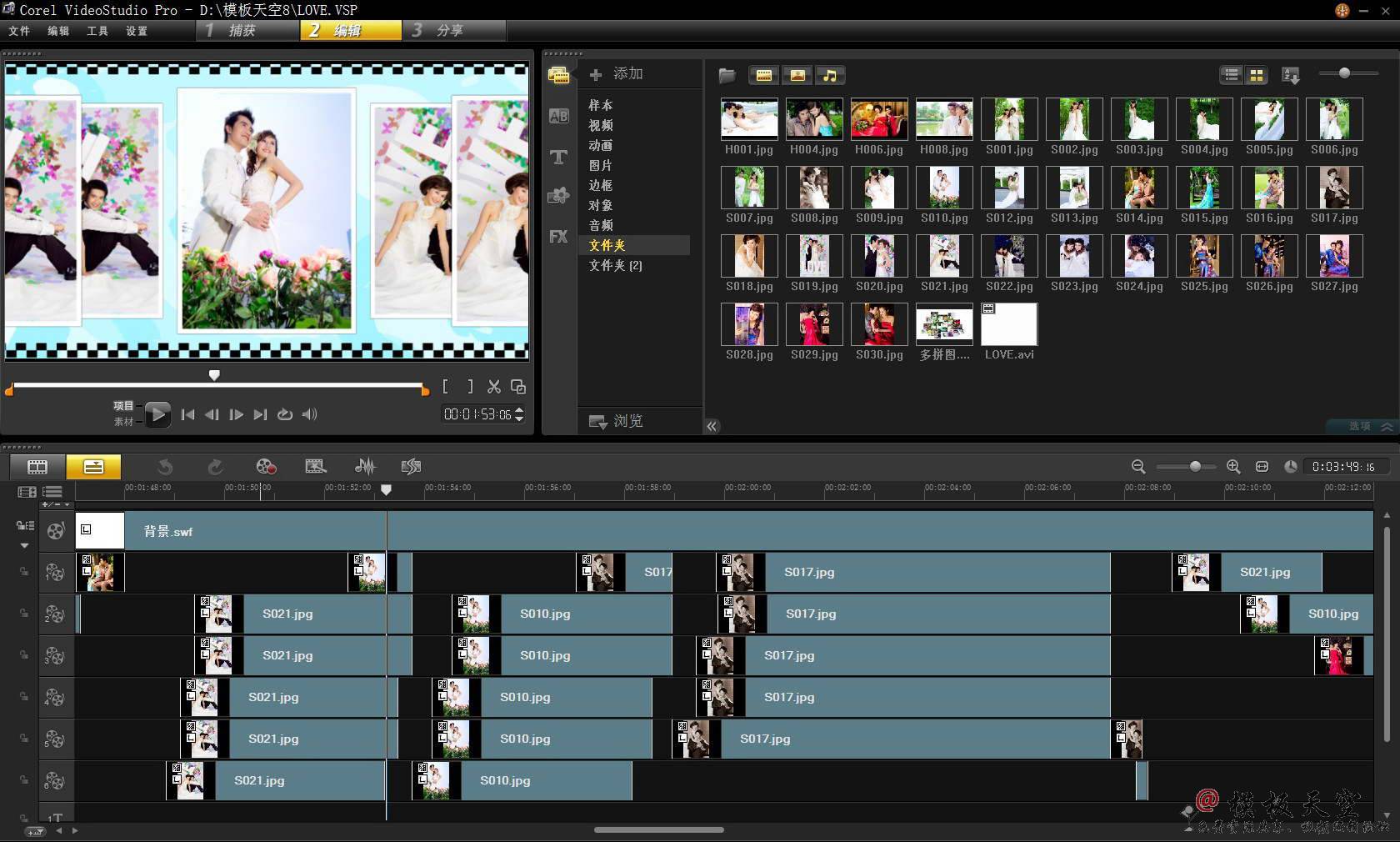Image resolution: width=1400 pixels, height=842 pixels.
Task: Adjust the library thumbnail size slider
Action: [1344, 73]
